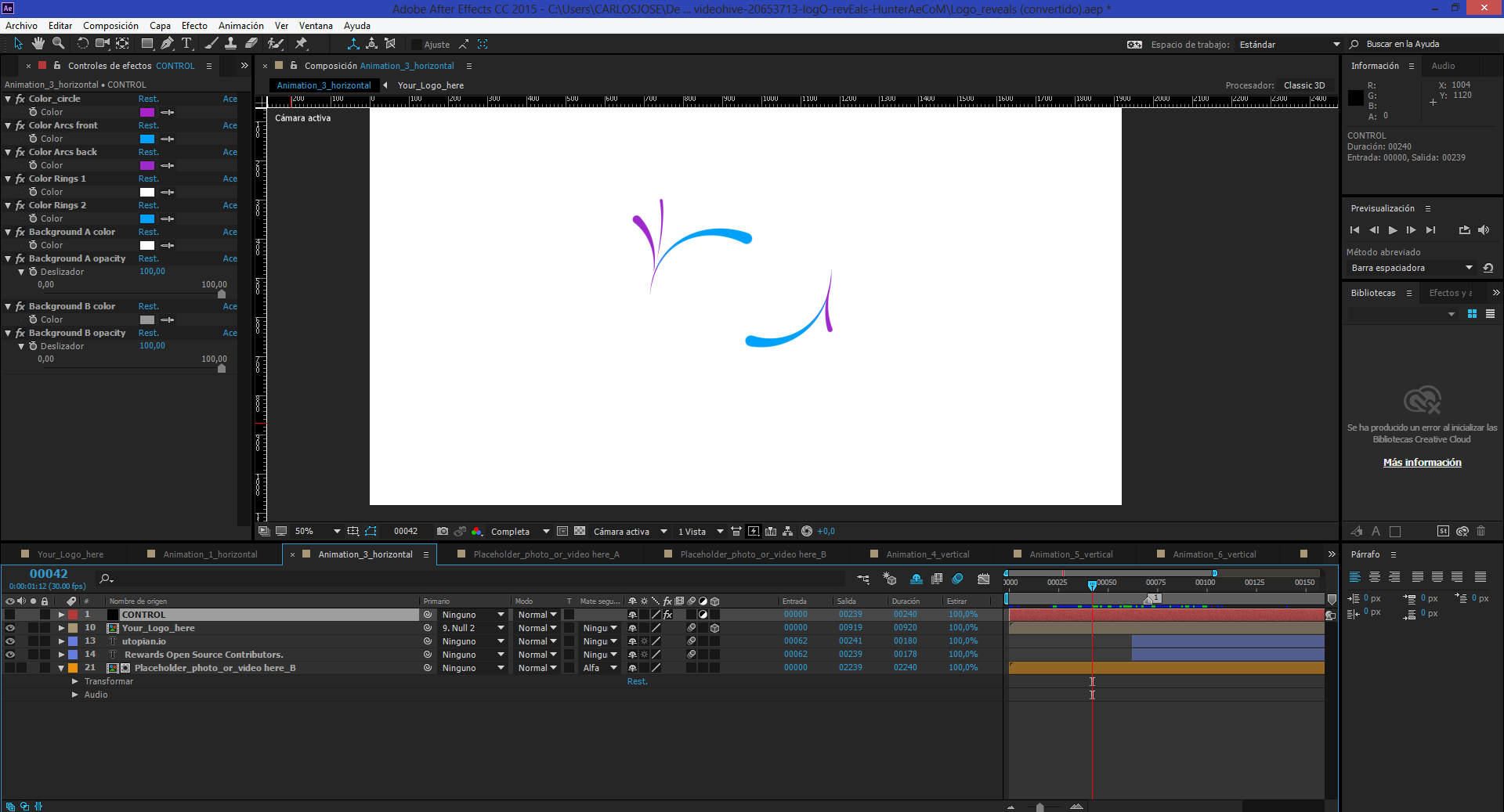1504x812 pixels.
Task: Click Más información link
Action: pyautogui.click(x=1422, y=463)
